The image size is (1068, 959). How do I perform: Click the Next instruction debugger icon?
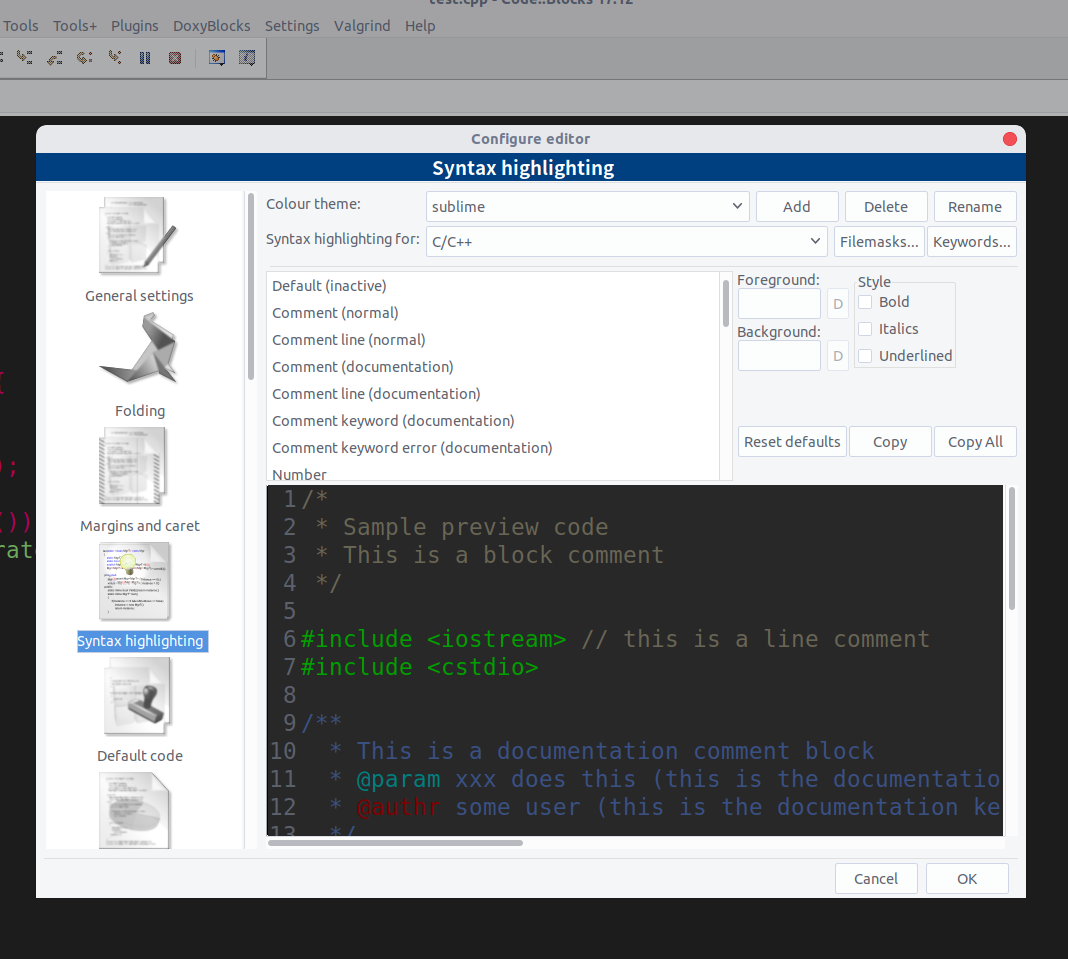click(x=84, y=58)
